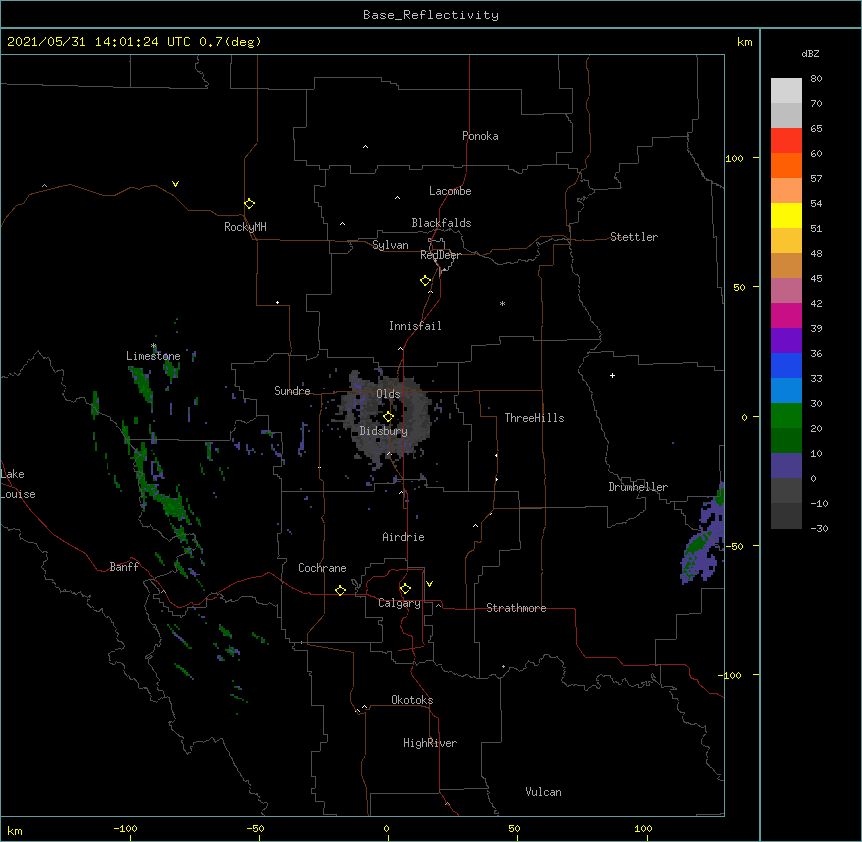The height and width of the screenshot is (842, 862).
Task: Click the km label at bottom left
Action: tap(15, 831)
